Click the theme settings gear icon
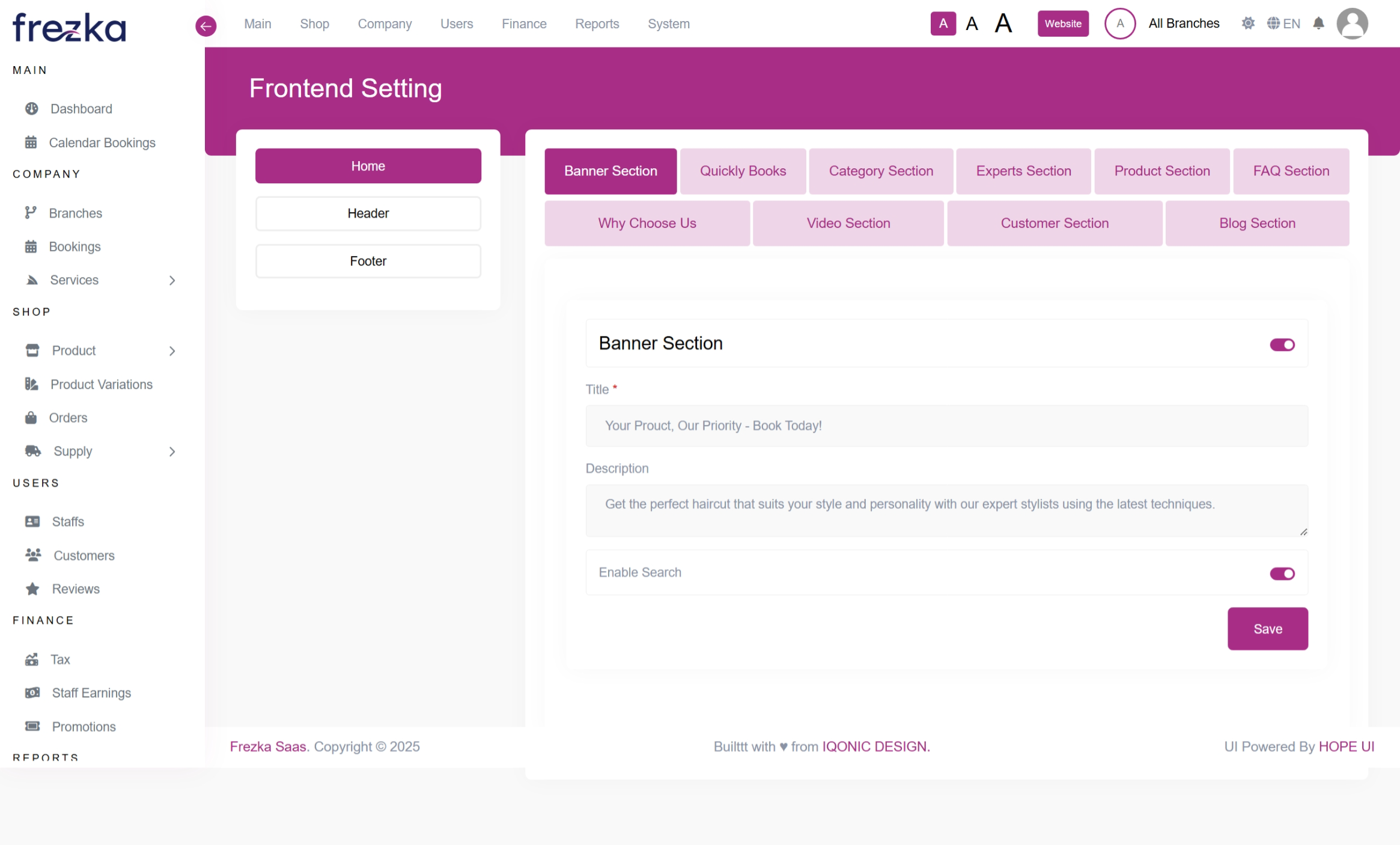Viewport: 1400px width, 845px height. click(1248, 23)
